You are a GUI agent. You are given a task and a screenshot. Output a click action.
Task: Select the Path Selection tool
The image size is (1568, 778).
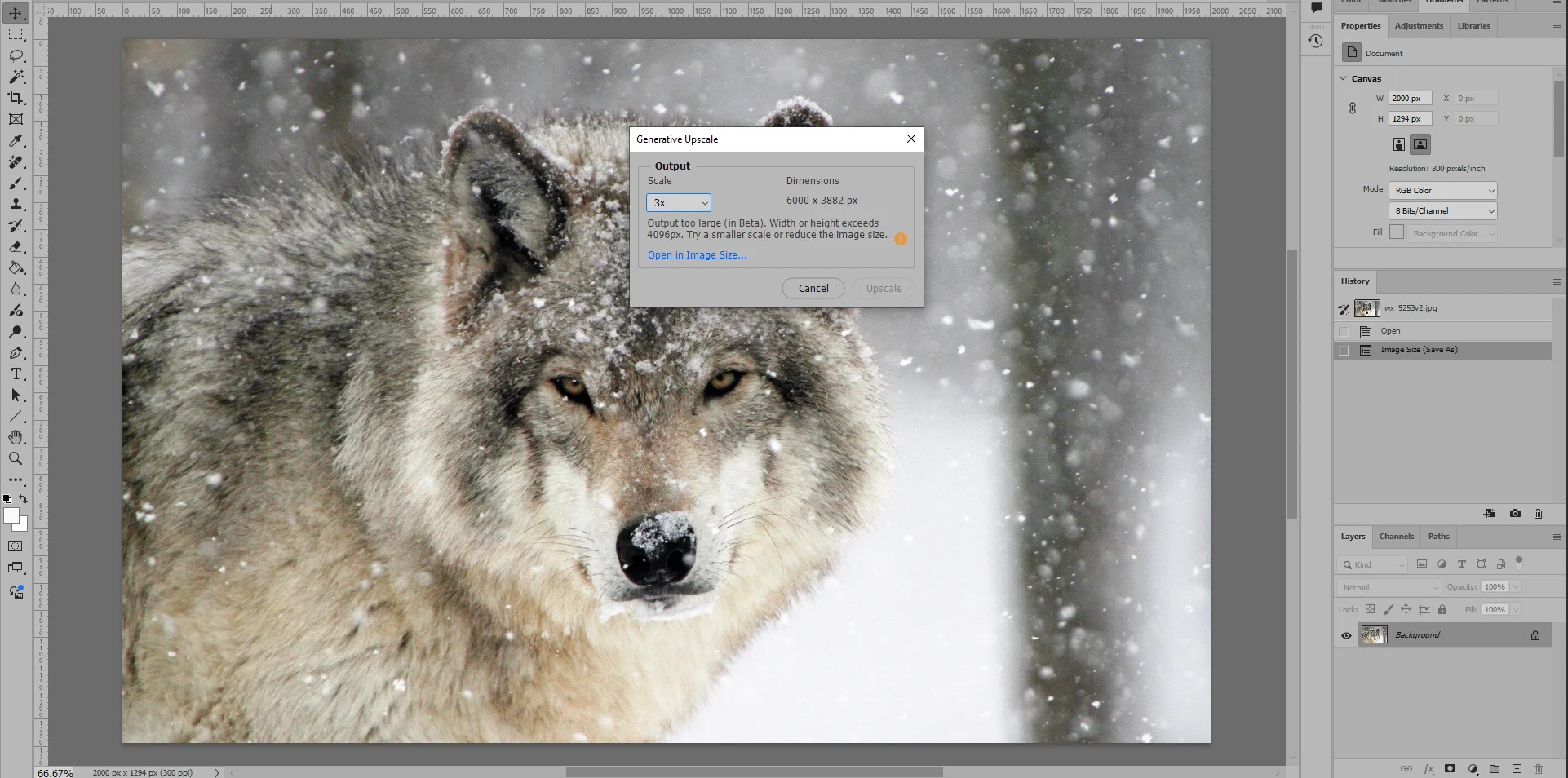point(16,396)
